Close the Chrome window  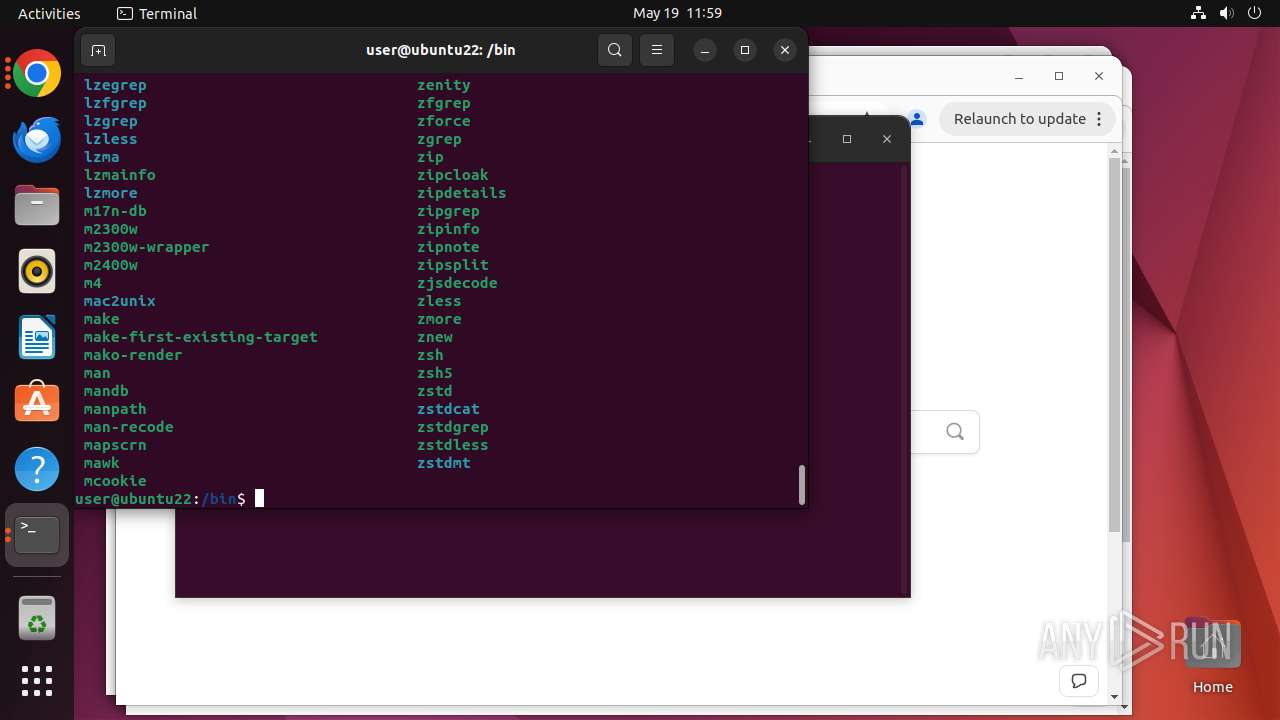click(1099, 77)
